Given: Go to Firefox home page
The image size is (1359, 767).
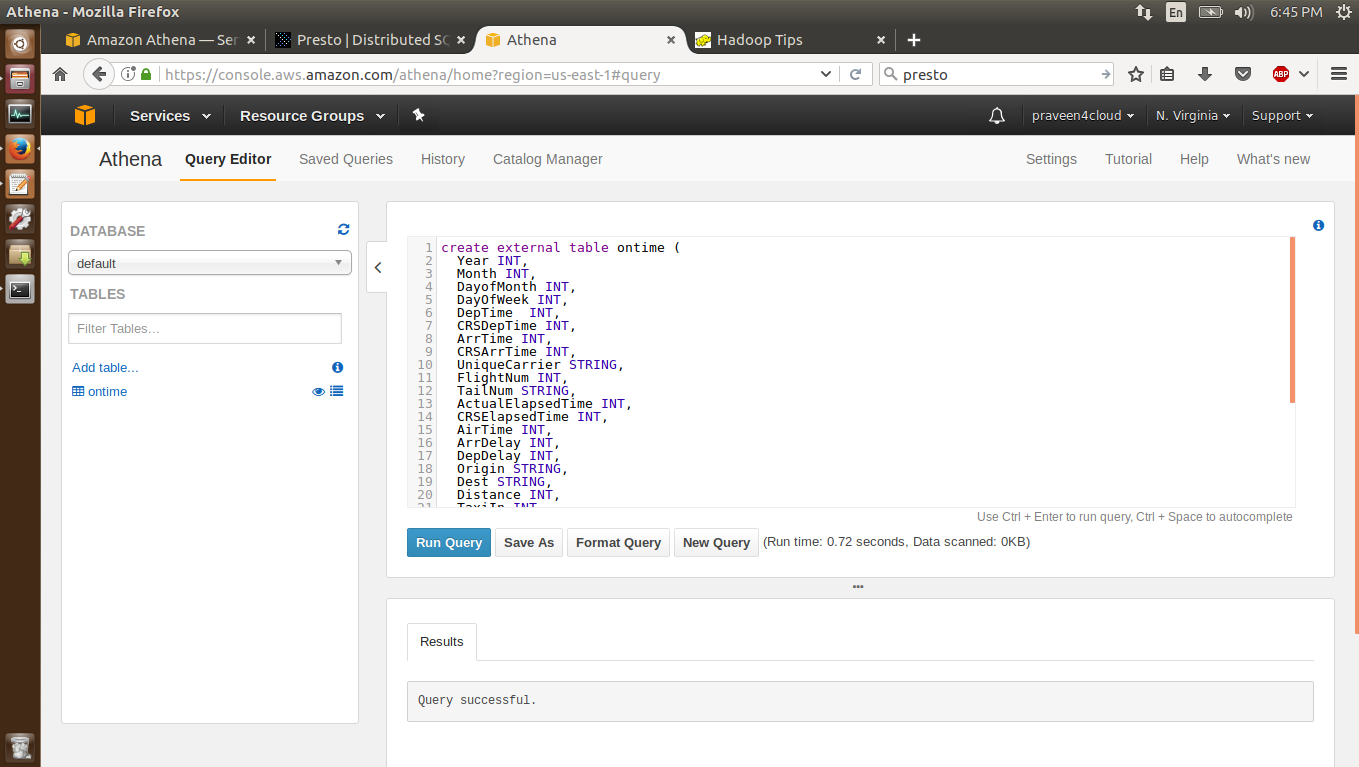Looking at the screenshot, I should click(x=60, y=74).
